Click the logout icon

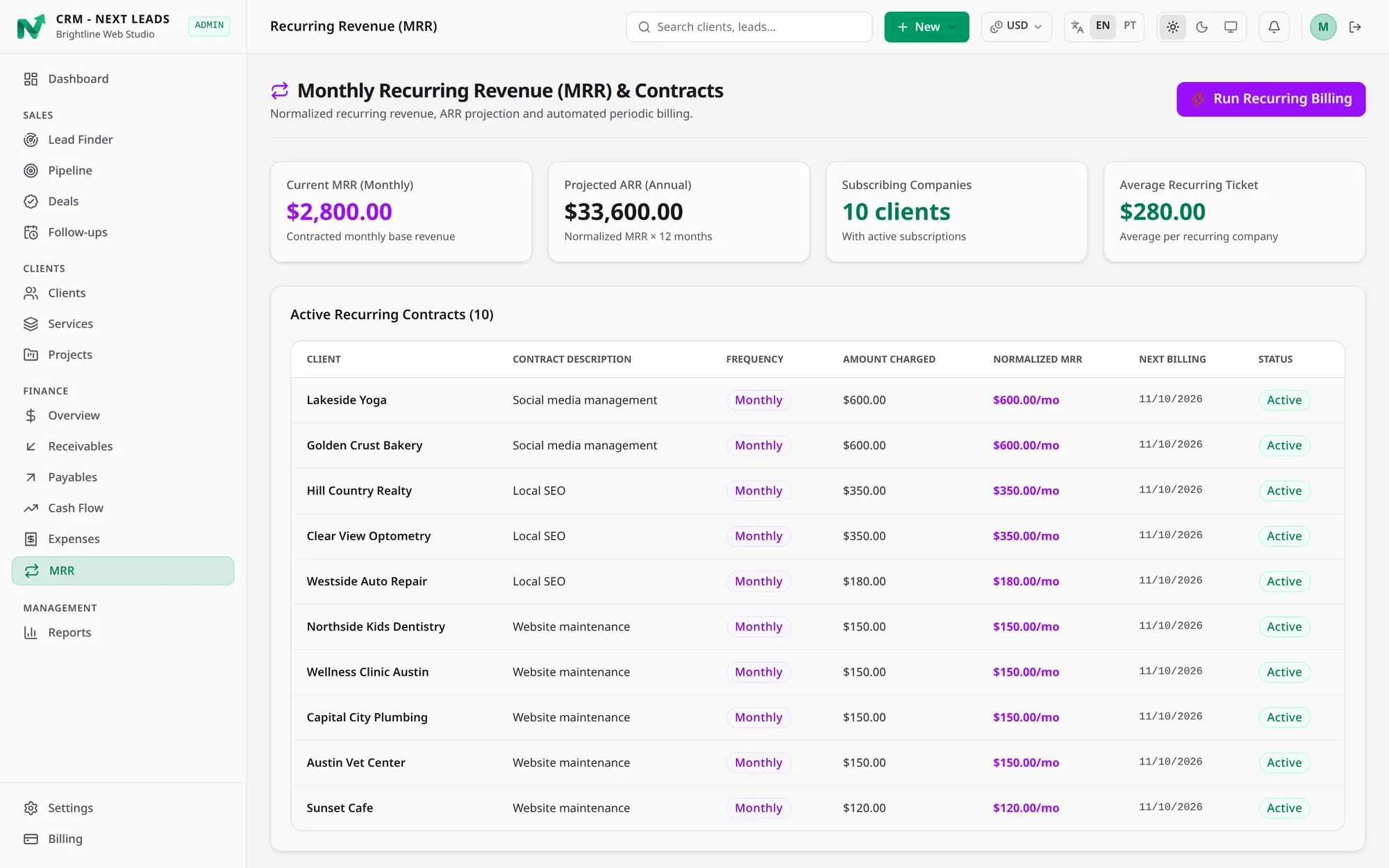coord(1355,27)
